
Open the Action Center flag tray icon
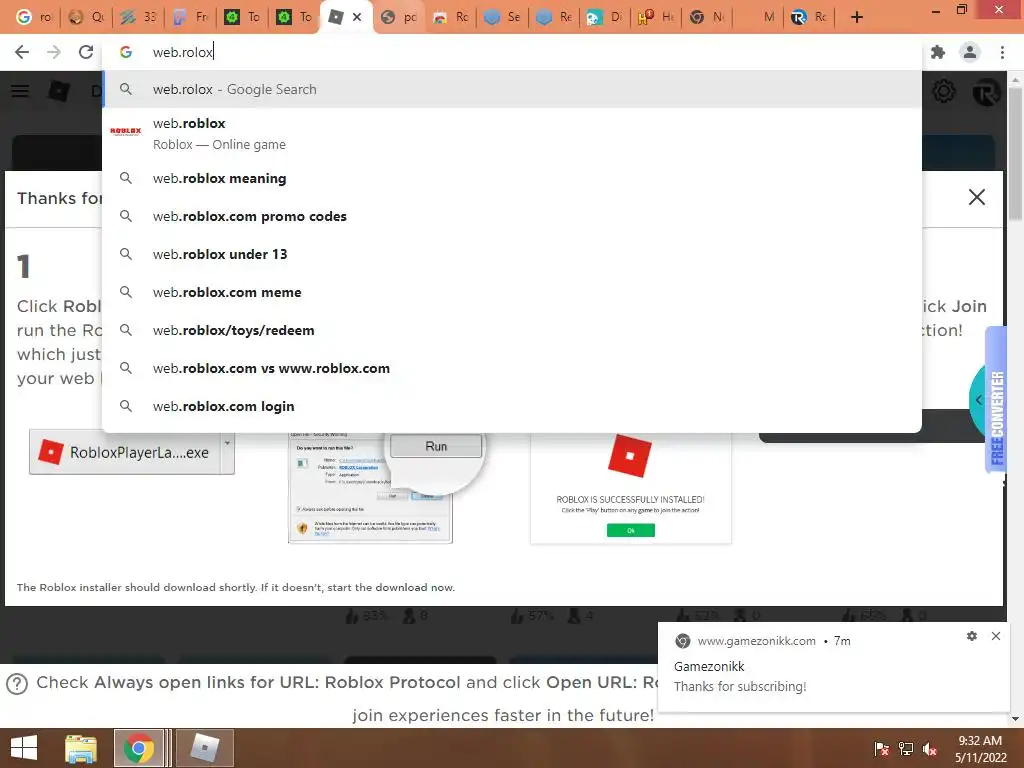(881, 749)
